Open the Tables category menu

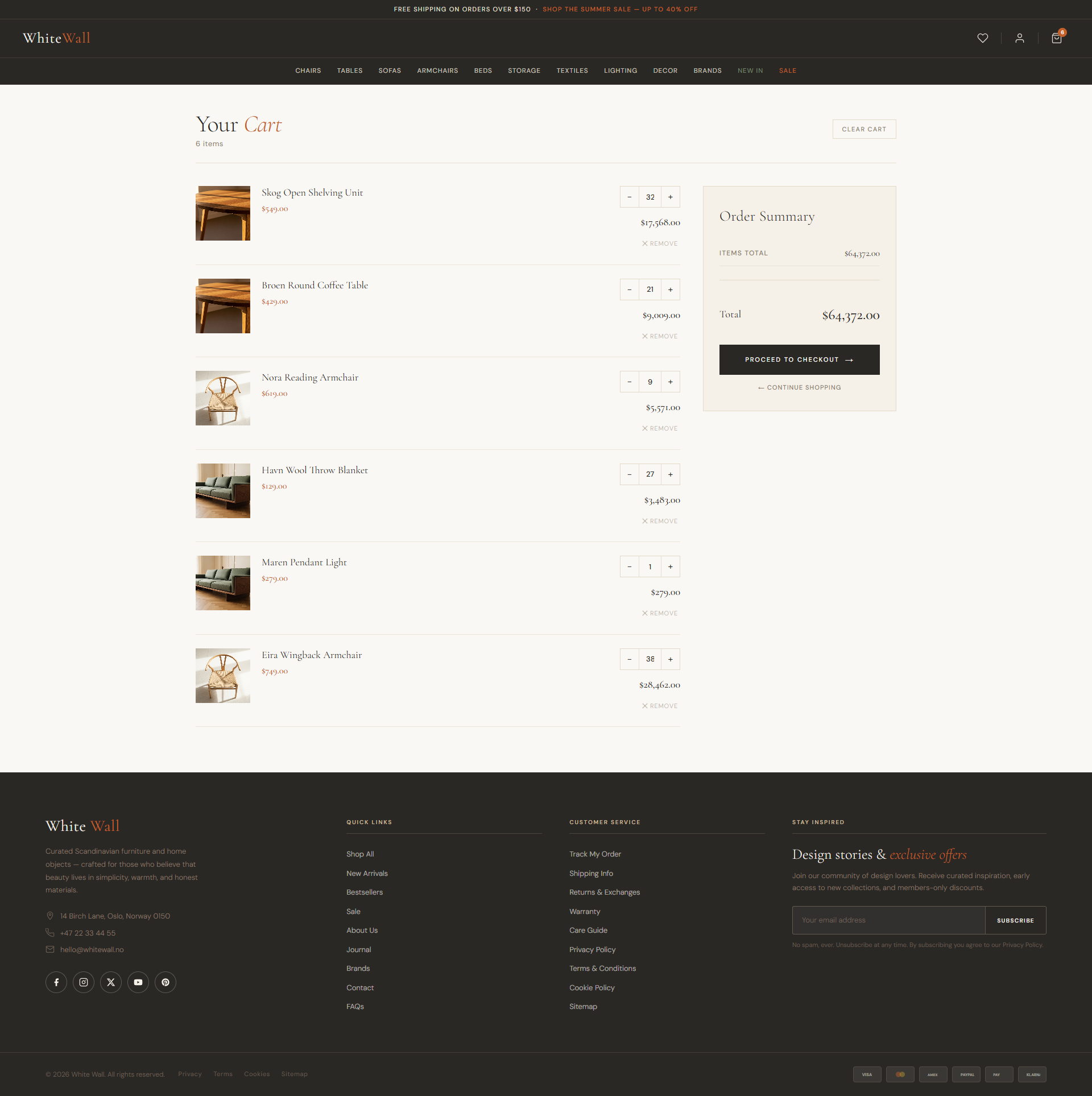[x=350, y=71]
